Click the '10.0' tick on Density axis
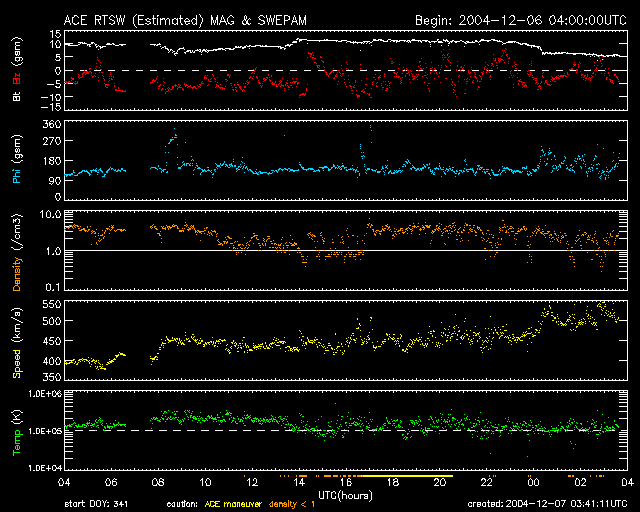The width and height of the screenshot is (640, 512). [x=50, y=215]
